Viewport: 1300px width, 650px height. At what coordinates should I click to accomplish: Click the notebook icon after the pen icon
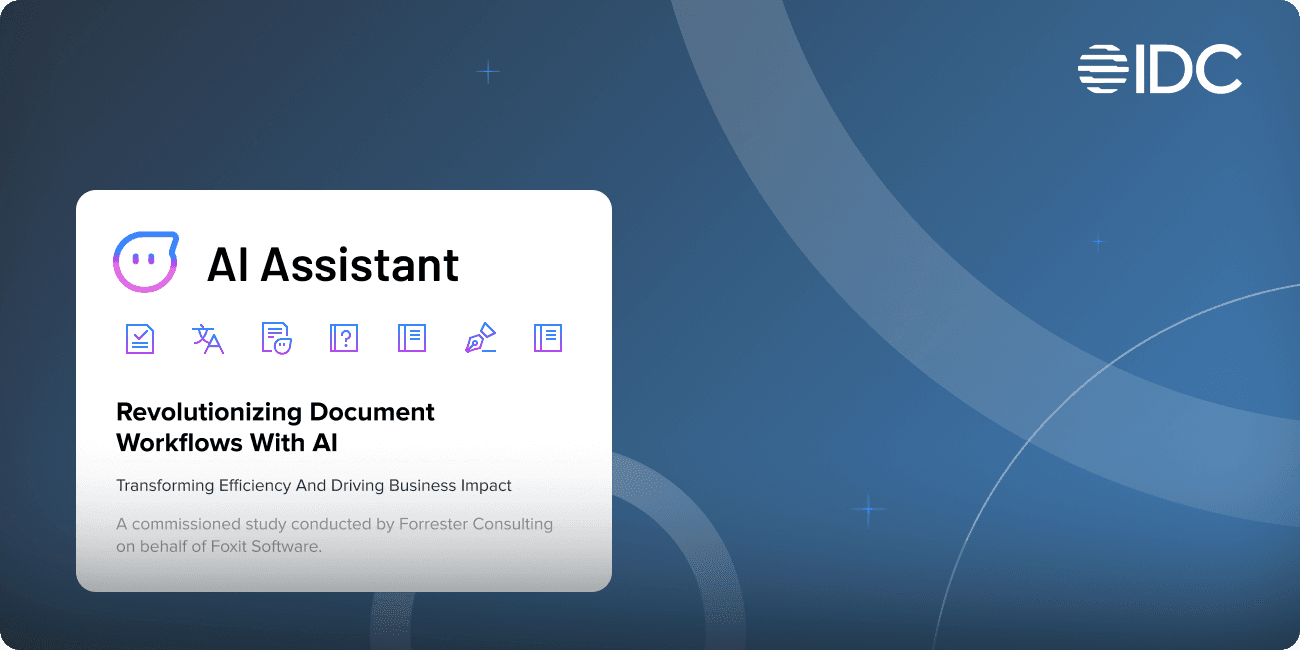coord(548,338)
